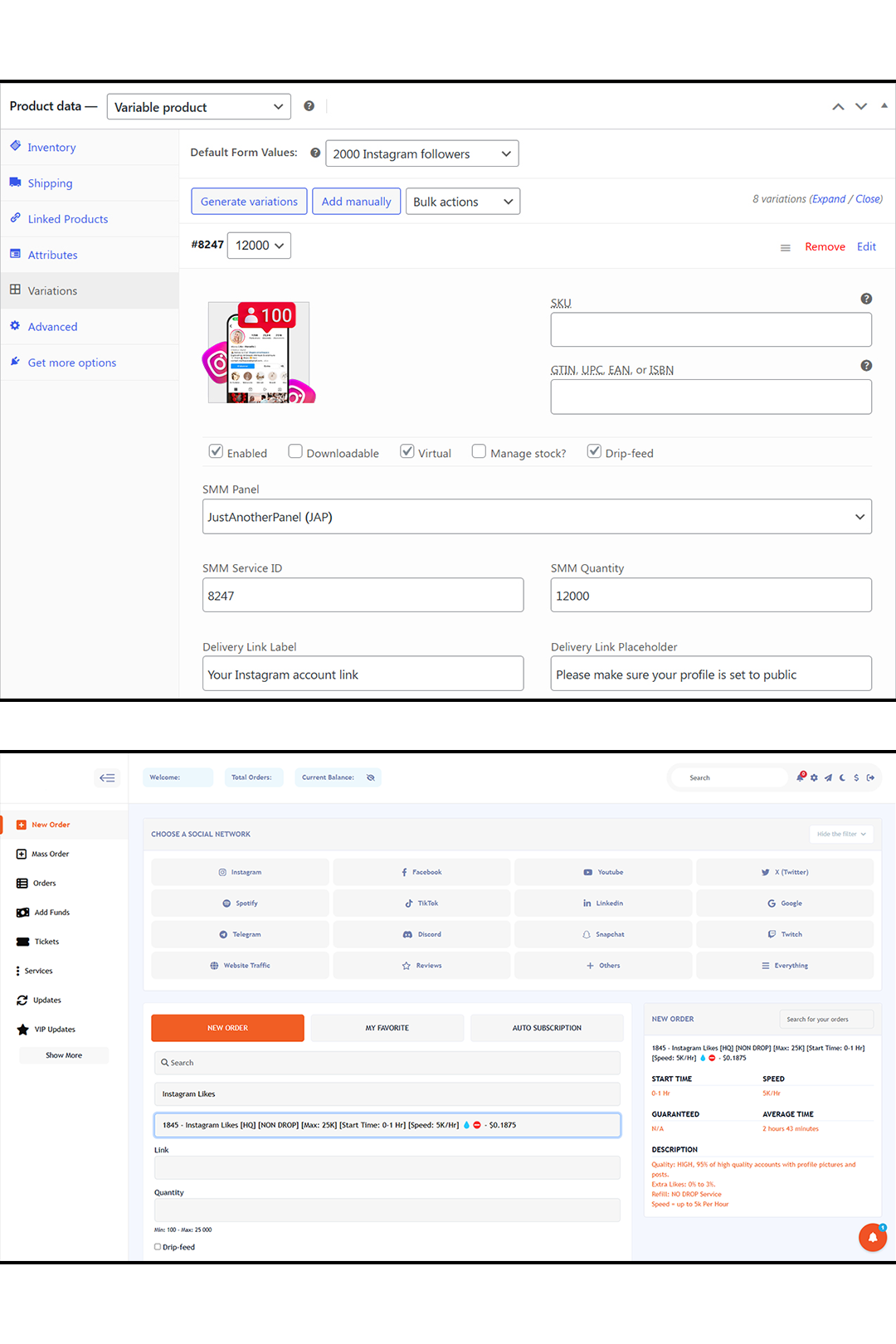Click the notification bell in the top bar
The width and height of the screenshot is (896, 1344).
pos(801,777)
